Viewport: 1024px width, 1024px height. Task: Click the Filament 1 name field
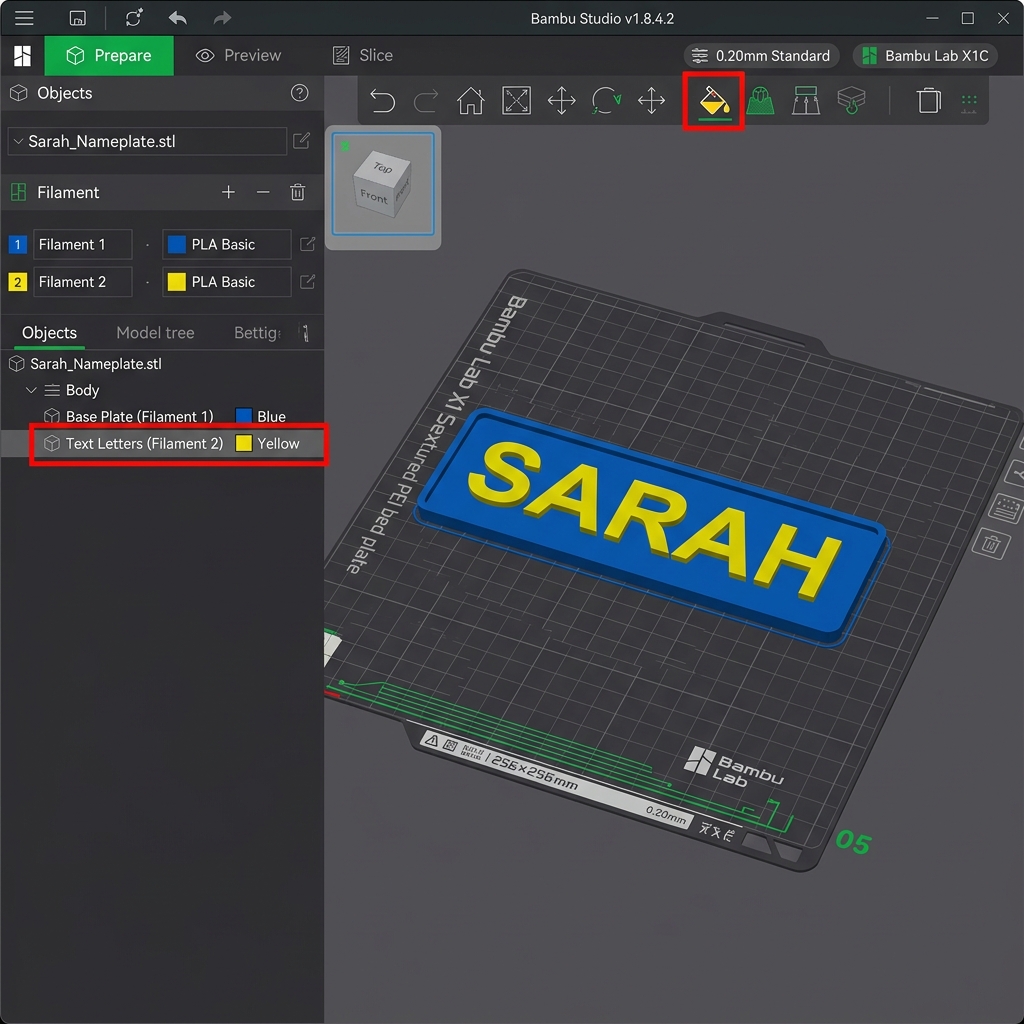(83, 244)
